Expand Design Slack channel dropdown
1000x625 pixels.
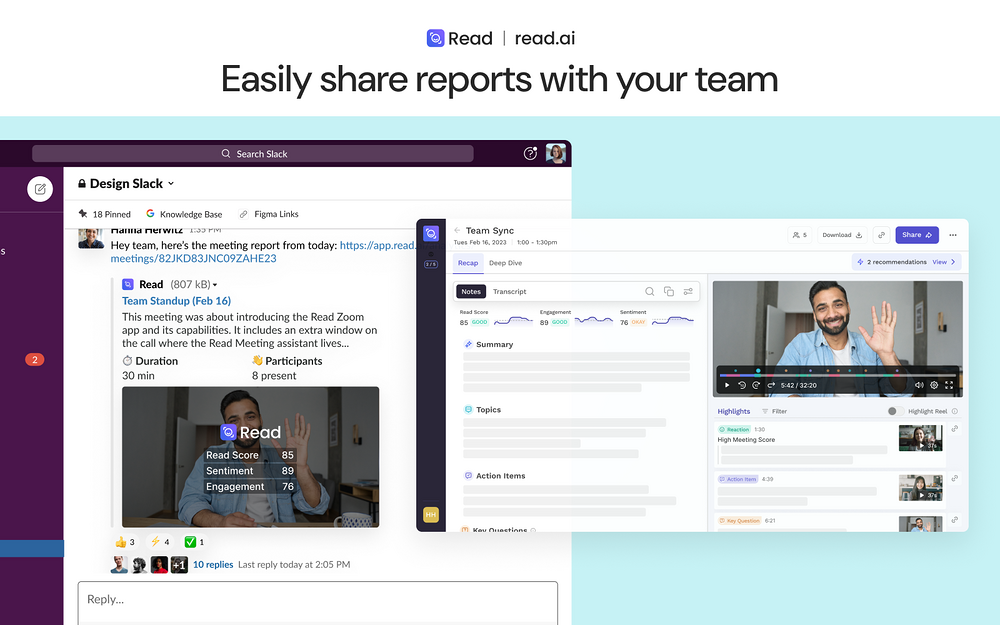tap(171, 184)
